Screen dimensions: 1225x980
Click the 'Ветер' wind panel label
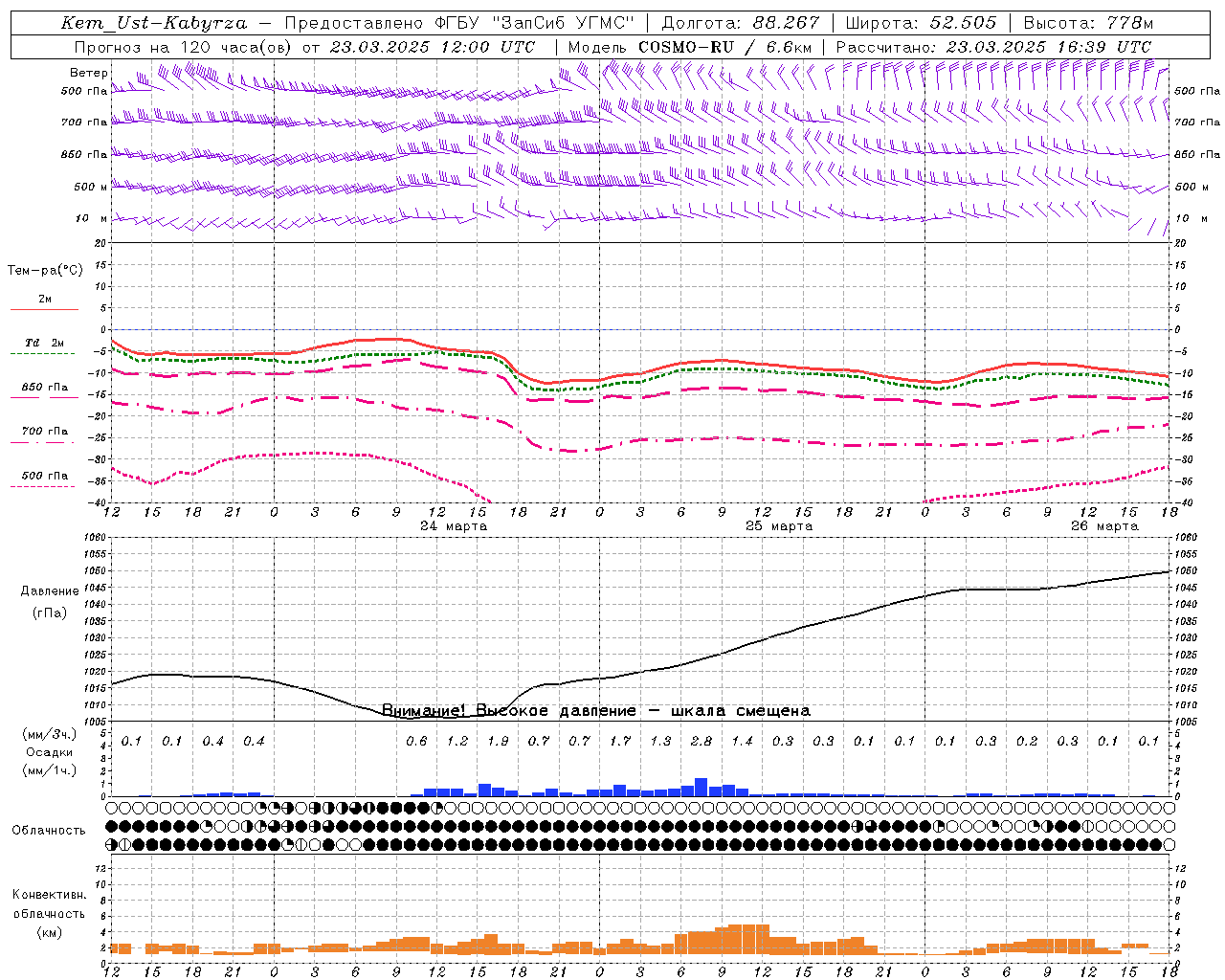89,73
